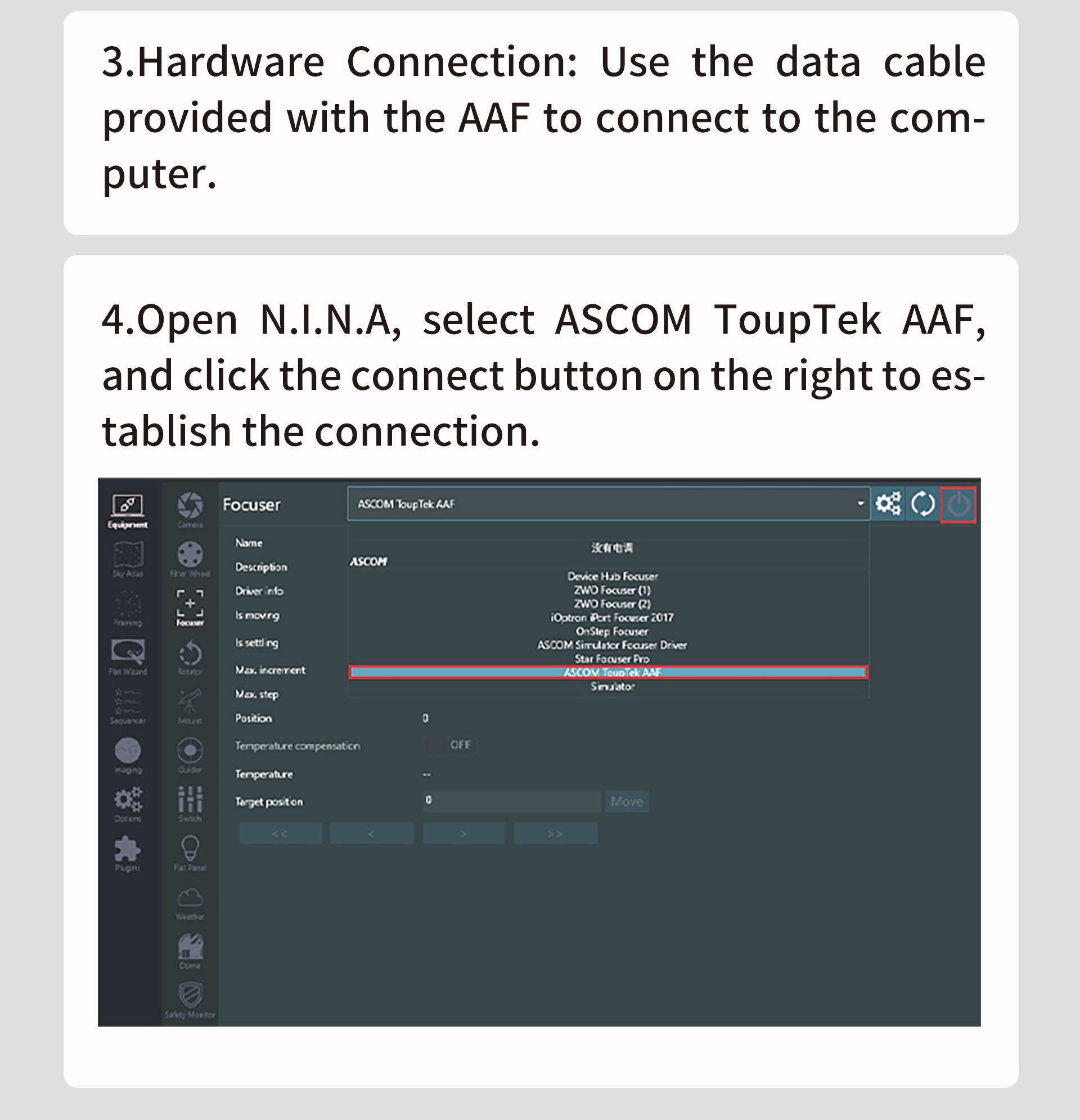Expand the focuser device dropdown
This screenshot has height=1120, width=1080.
860,503
